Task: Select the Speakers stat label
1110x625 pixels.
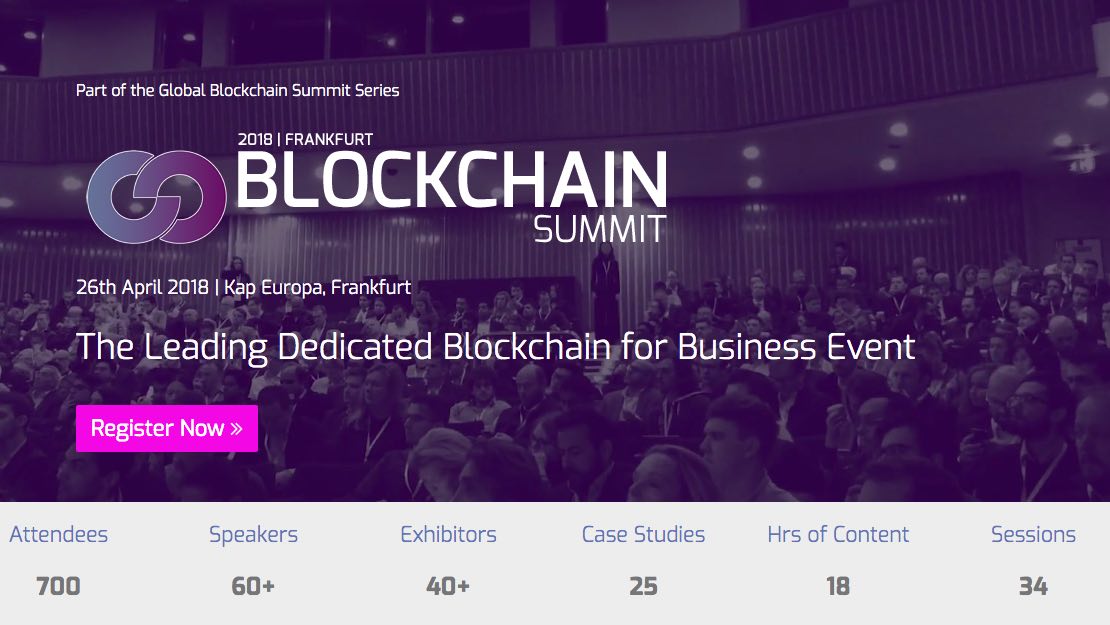Action: coord(253,535)
